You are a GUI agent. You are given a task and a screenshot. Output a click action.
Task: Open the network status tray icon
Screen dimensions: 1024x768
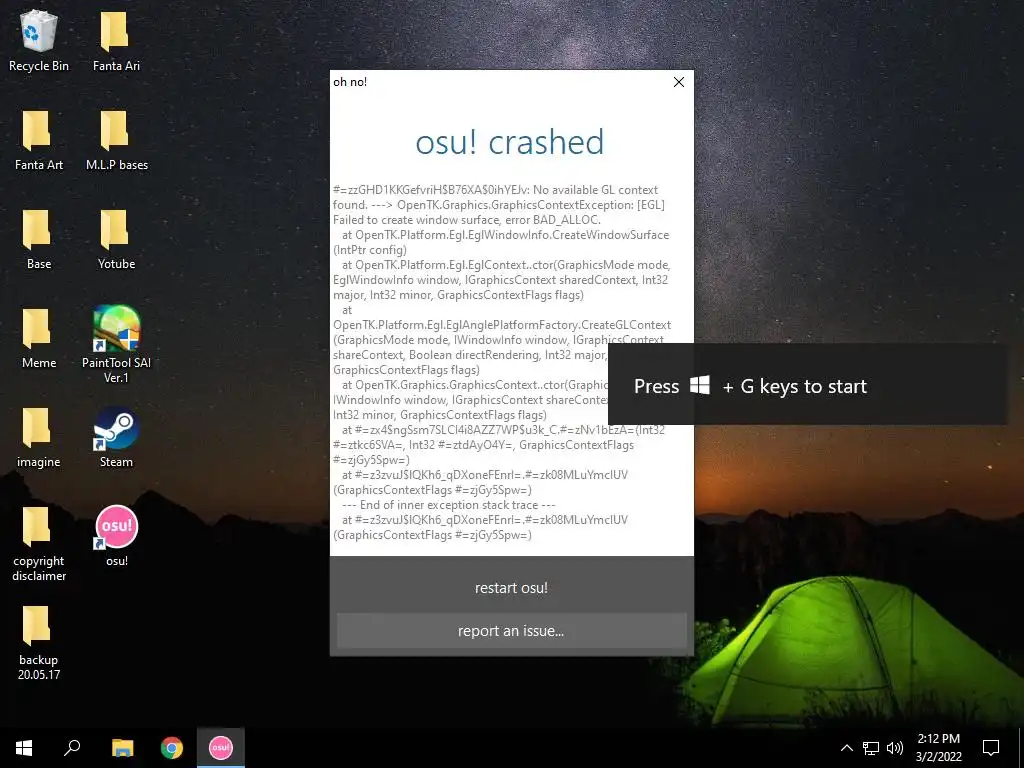[871, 748]
